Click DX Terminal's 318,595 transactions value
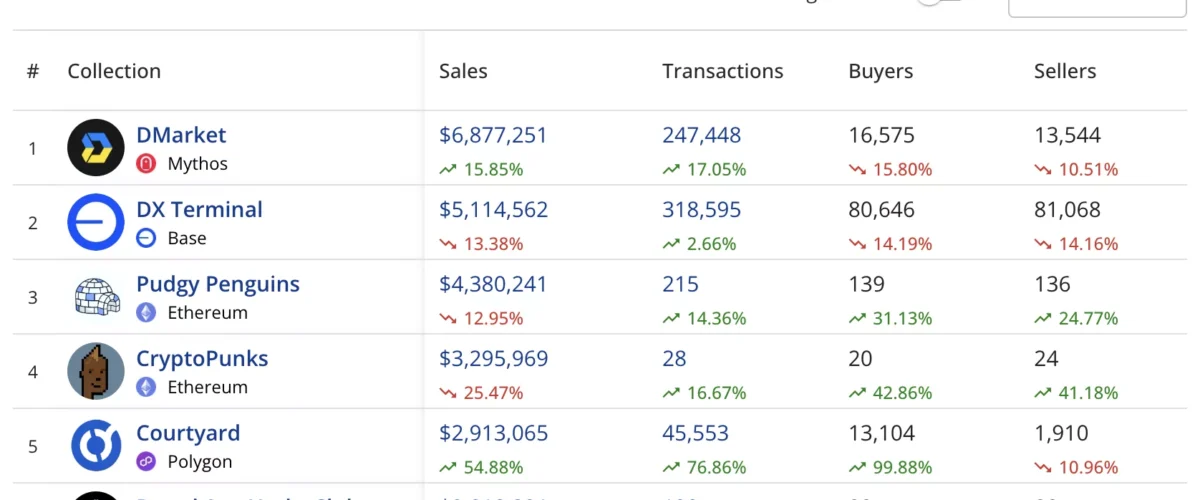The image size is (1200, 500). 701,210
